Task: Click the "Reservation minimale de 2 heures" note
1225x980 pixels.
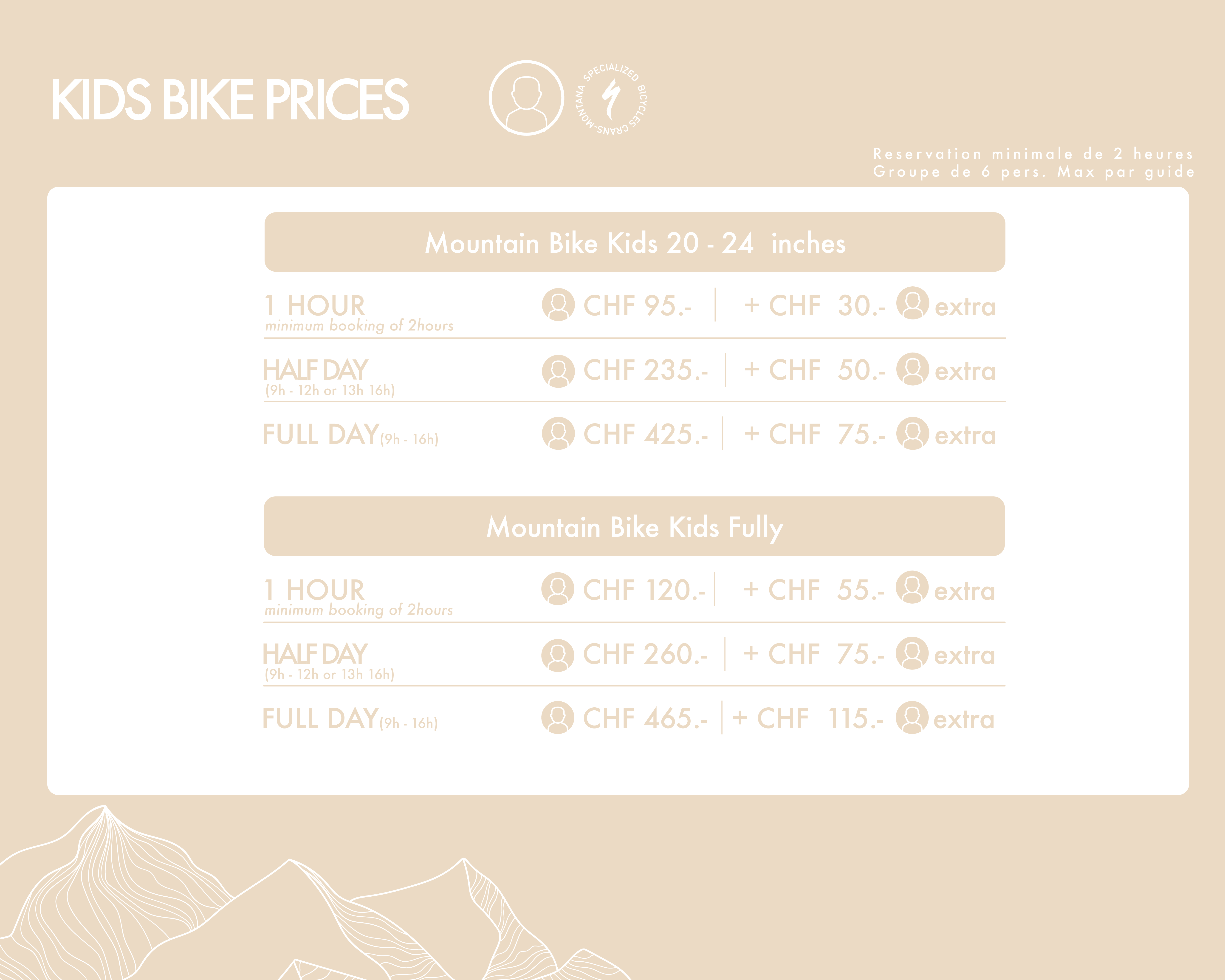Action: 1033,154
